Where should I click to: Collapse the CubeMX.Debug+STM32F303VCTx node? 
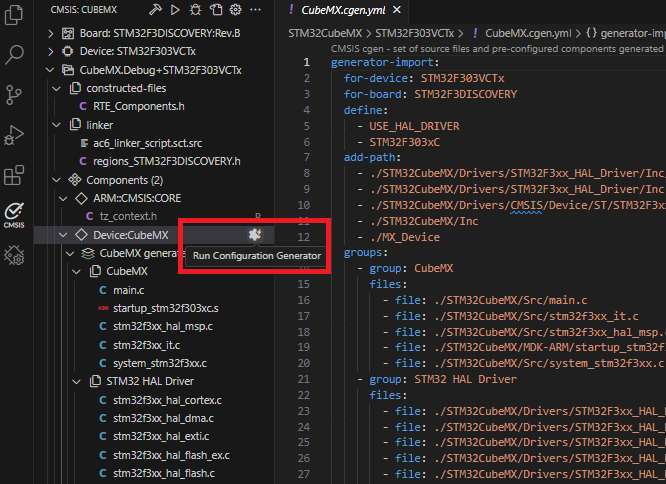50,70
